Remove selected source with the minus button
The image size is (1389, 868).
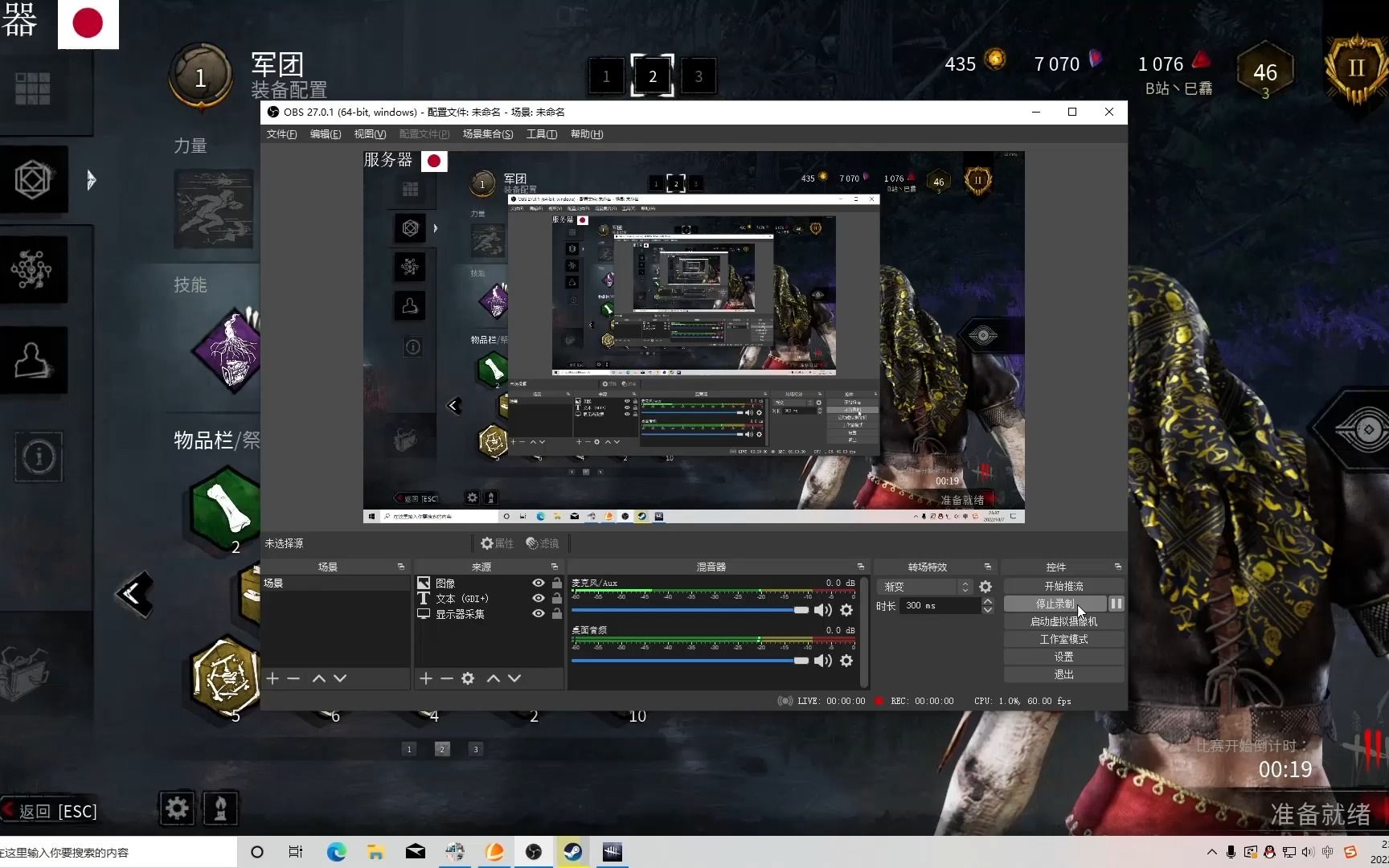447,678
